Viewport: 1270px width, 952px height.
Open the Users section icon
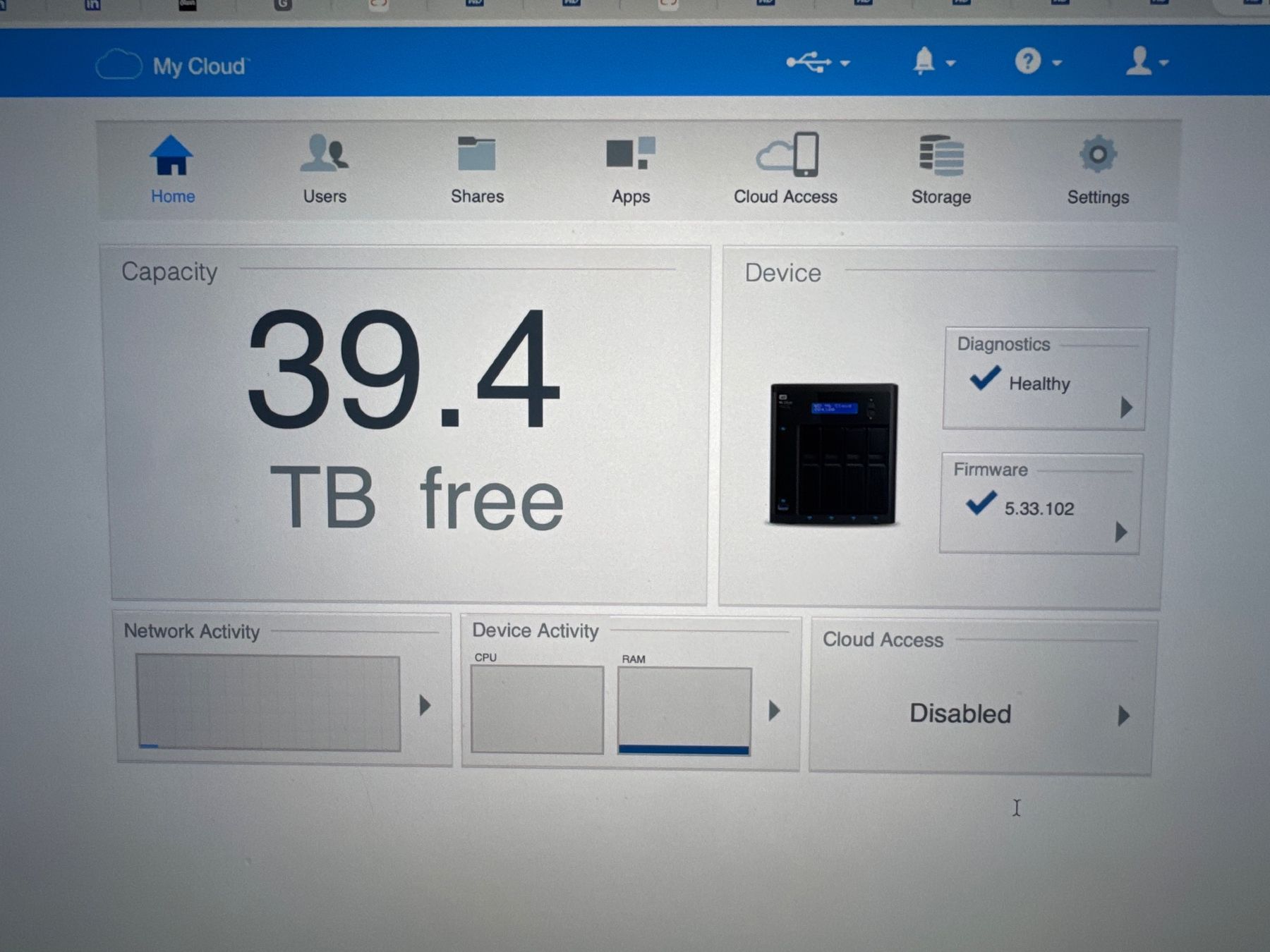coord(325,153)
